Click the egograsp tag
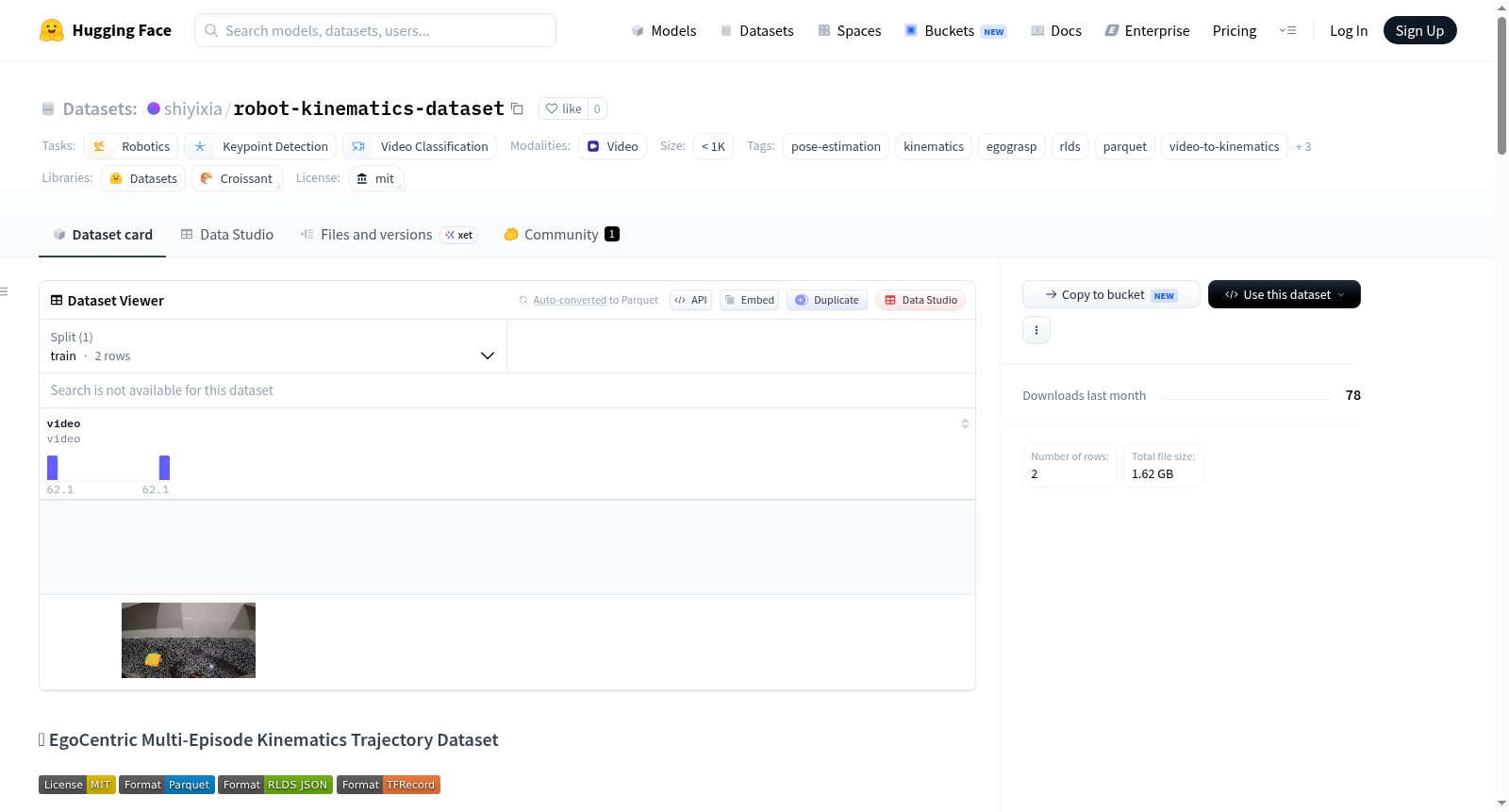 (x=1011, y=146)
